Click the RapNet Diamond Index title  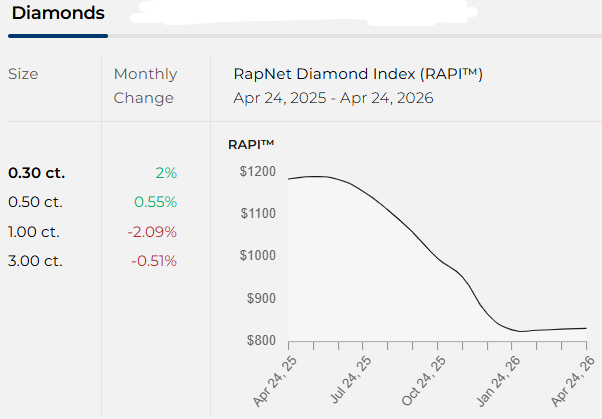click(357, 74)
